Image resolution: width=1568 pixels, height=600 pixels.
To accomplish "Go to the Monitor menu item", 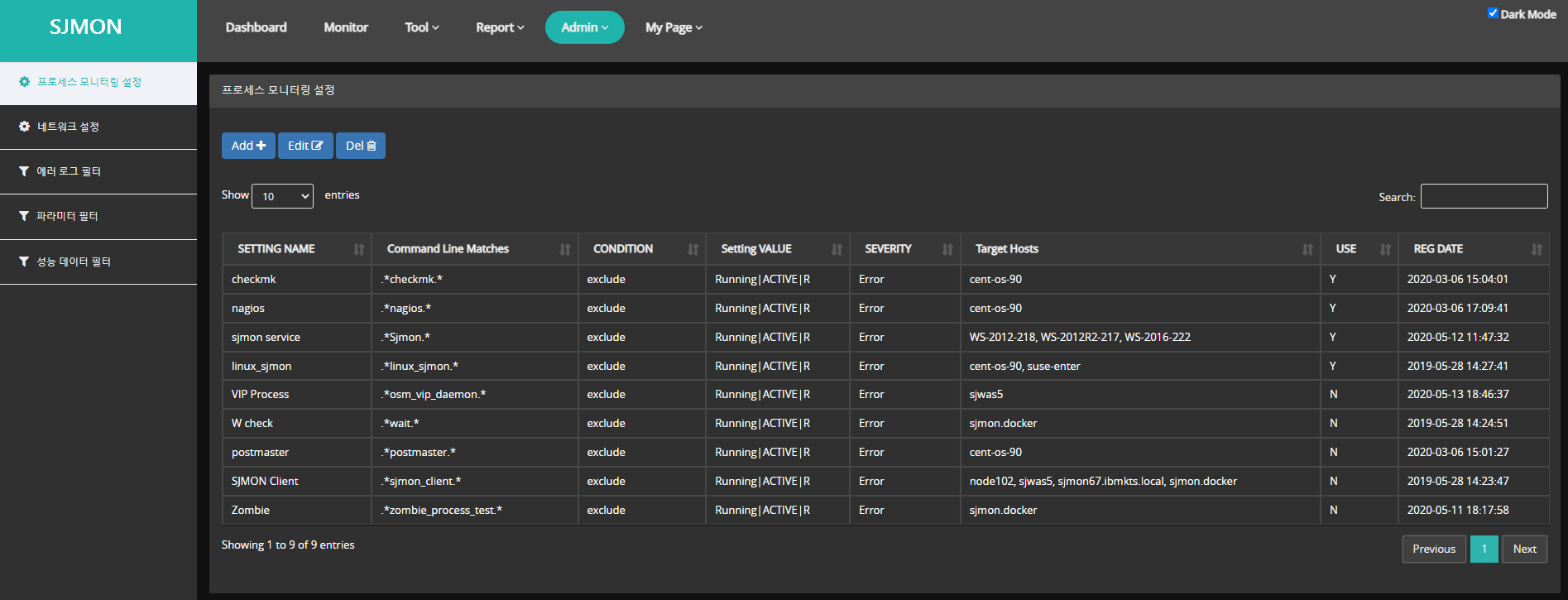I will tap(346, 27).
